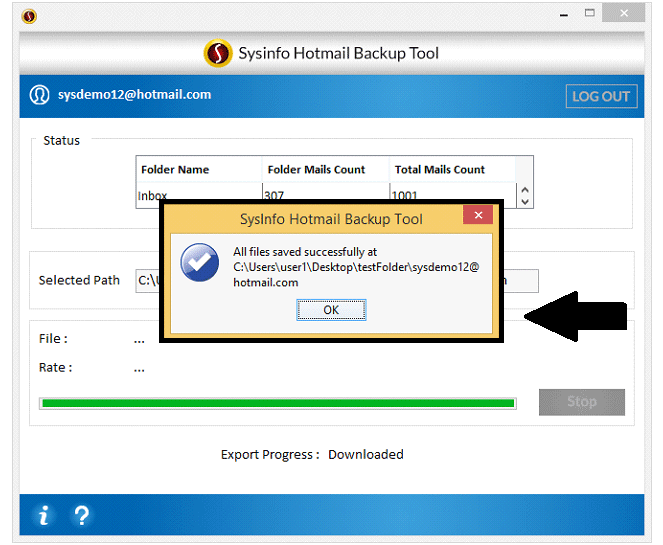The width and height of the screenshot is (663, 545).
Task: Click the dialog title bar text
Action: coord(331,219)
